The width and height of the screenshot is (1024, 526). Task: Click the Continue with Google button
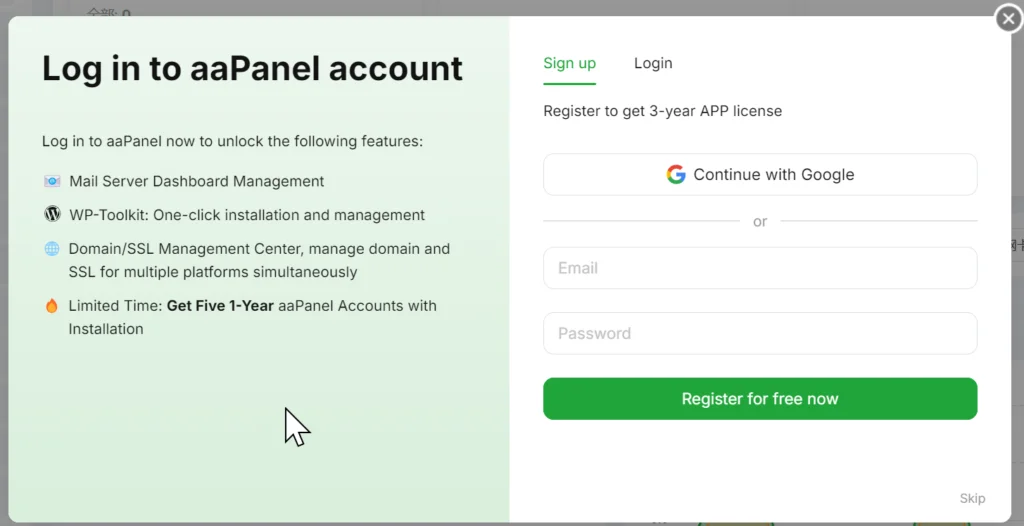pyautogui.click(x=760, y=174)
